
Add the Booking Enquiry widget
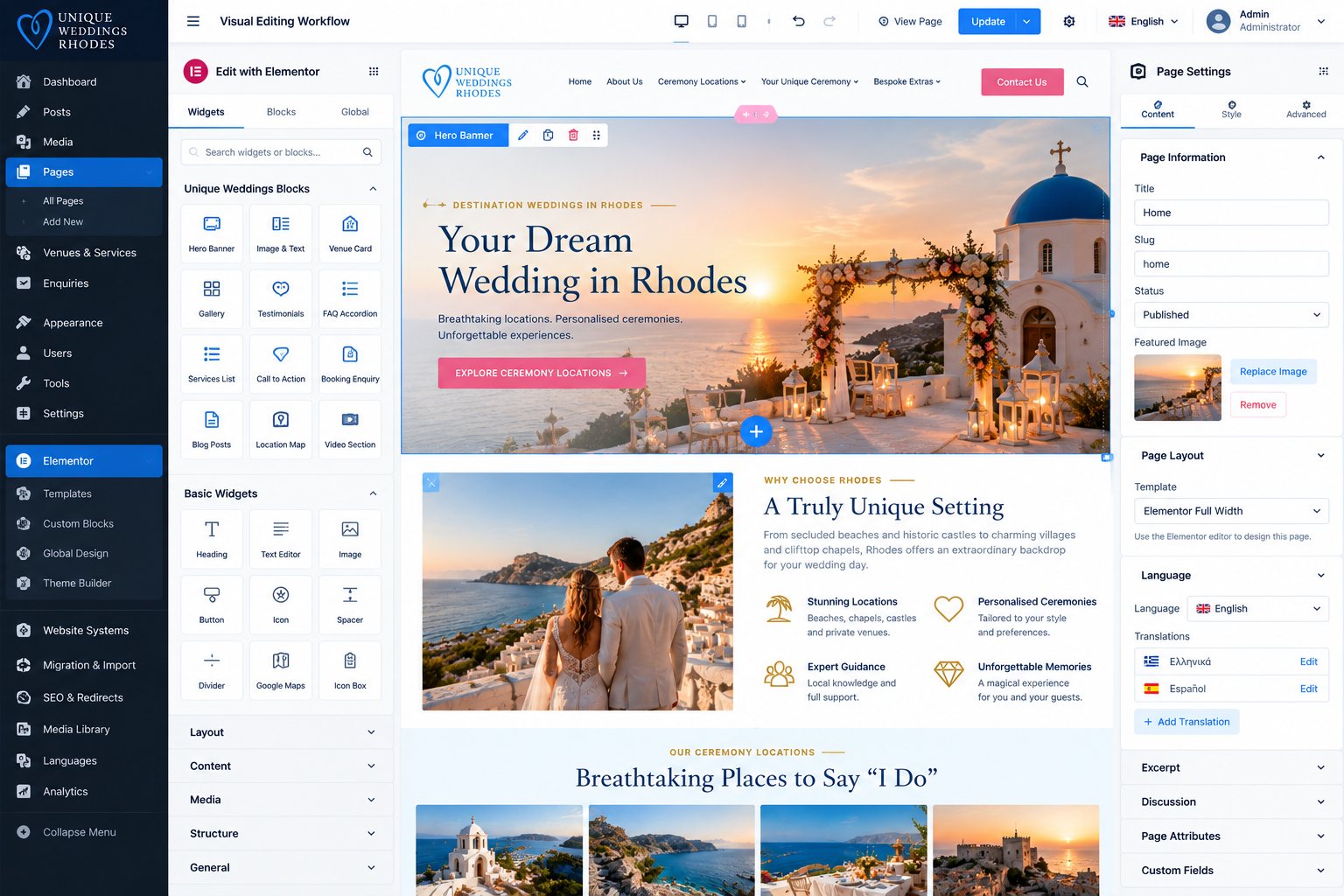point(350,366)
